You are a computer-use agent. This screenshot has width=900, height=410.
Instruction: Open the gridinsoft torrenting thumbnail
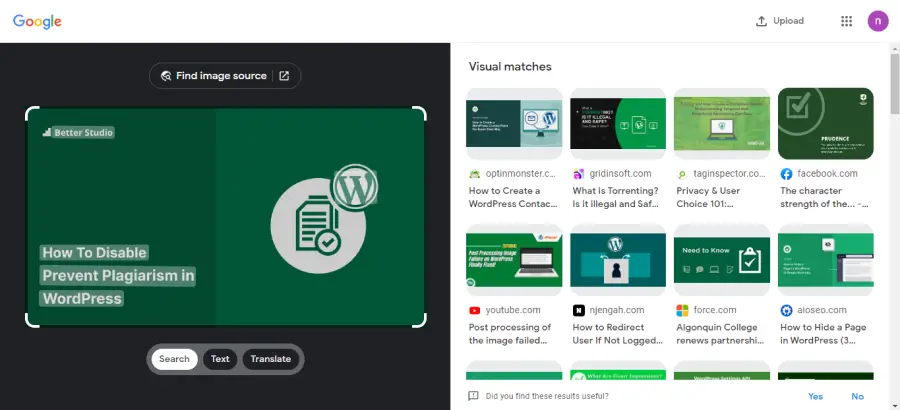click(x=618, y=123)
